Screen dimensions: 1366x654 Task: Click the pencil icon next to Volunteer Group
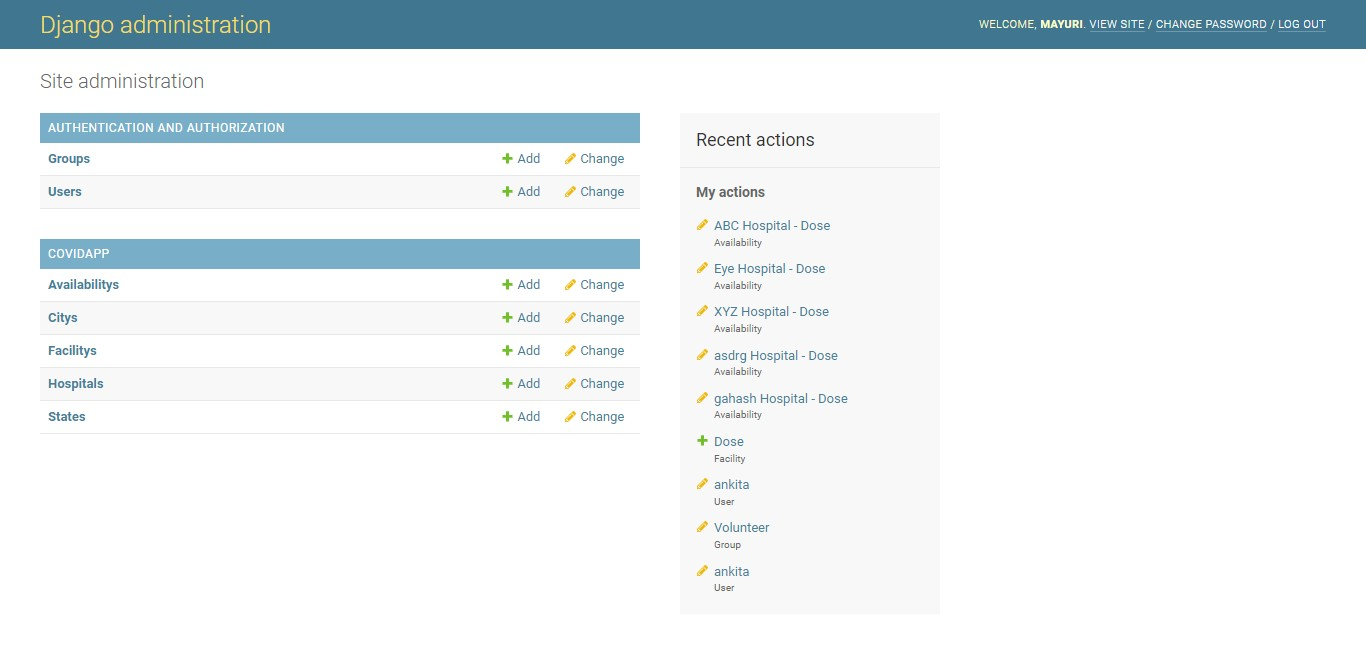(701, 527)
